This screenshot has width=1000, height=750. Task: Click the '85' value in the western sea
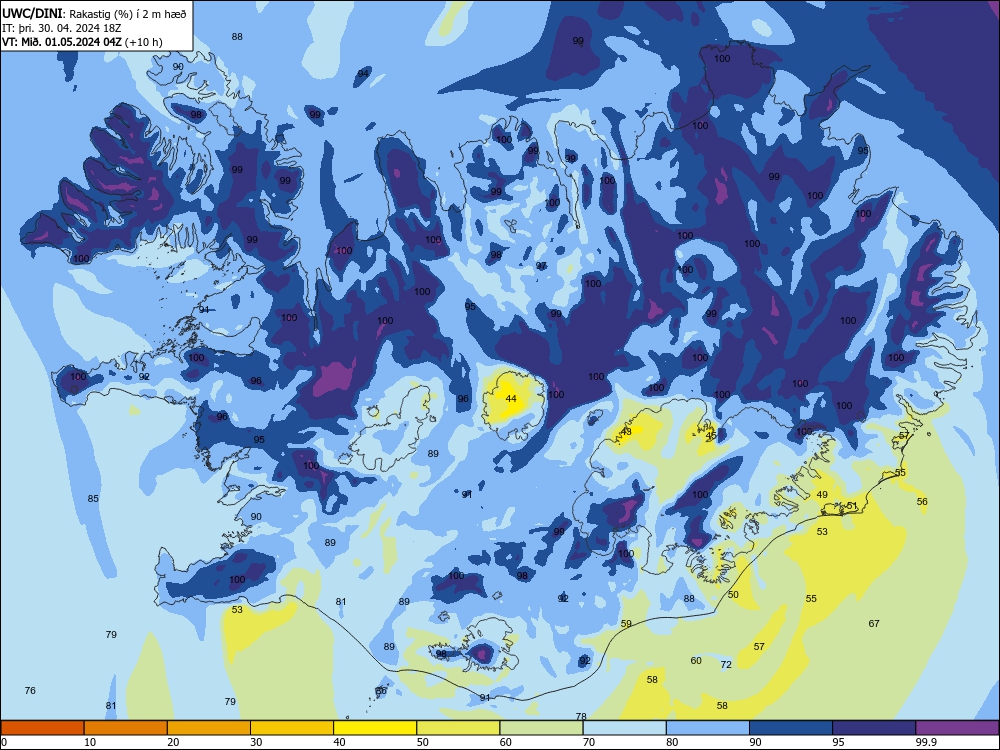(93, 499)
